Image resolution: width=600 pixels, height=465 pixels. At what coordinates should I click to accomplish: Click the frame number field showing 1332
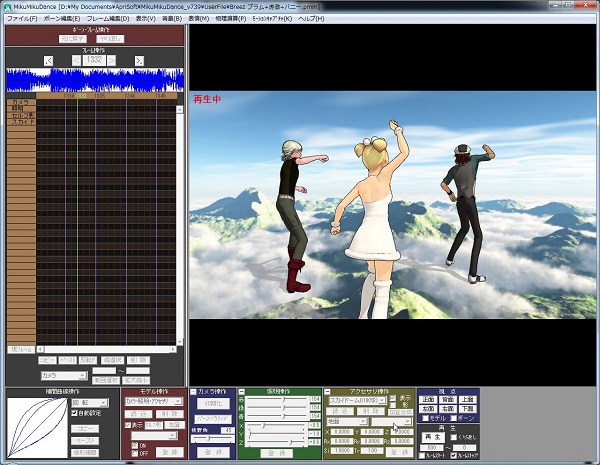click(94, 60)
